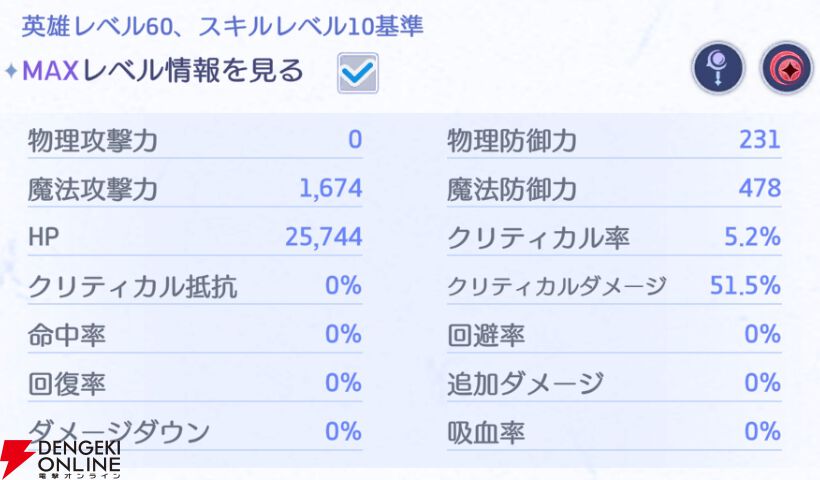Screen dimensions: 820x480
Task: Select the 物理攻撃力 stat row
Action: click(x=195, y=140)
